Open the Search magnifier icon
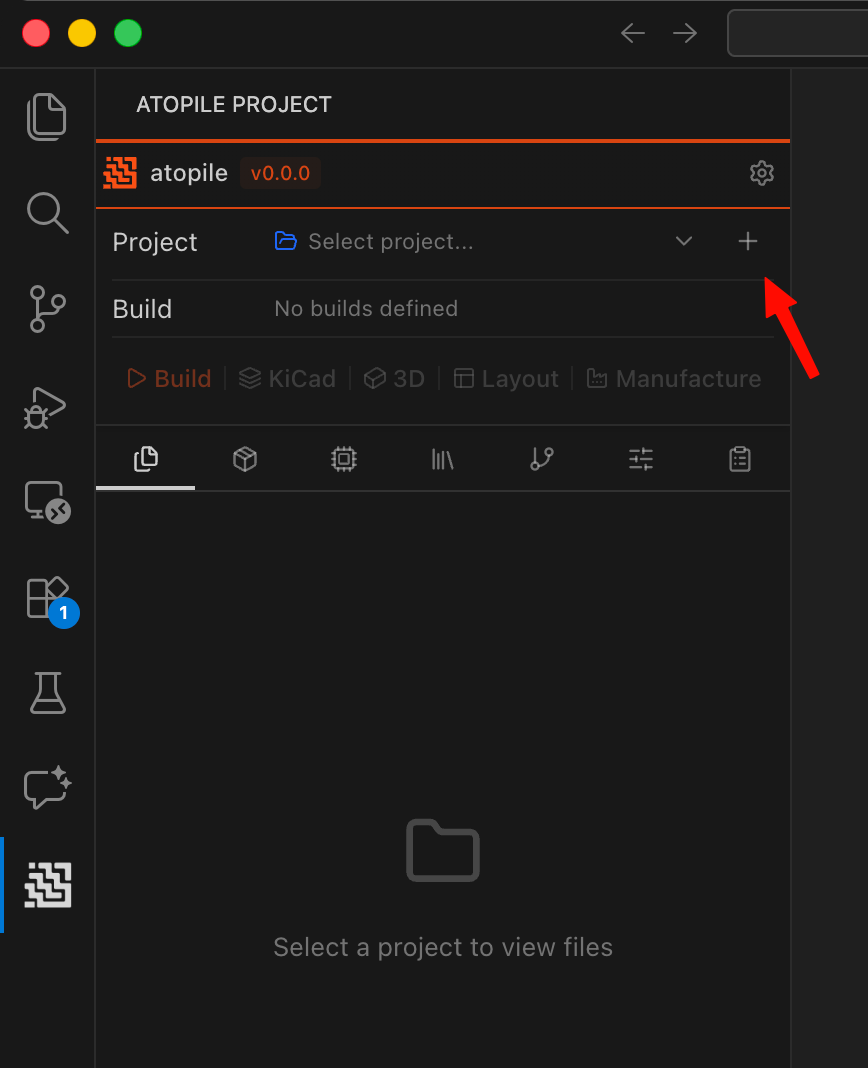The height and width of the screenshot is (1068, 868). (x=46, y=213)
